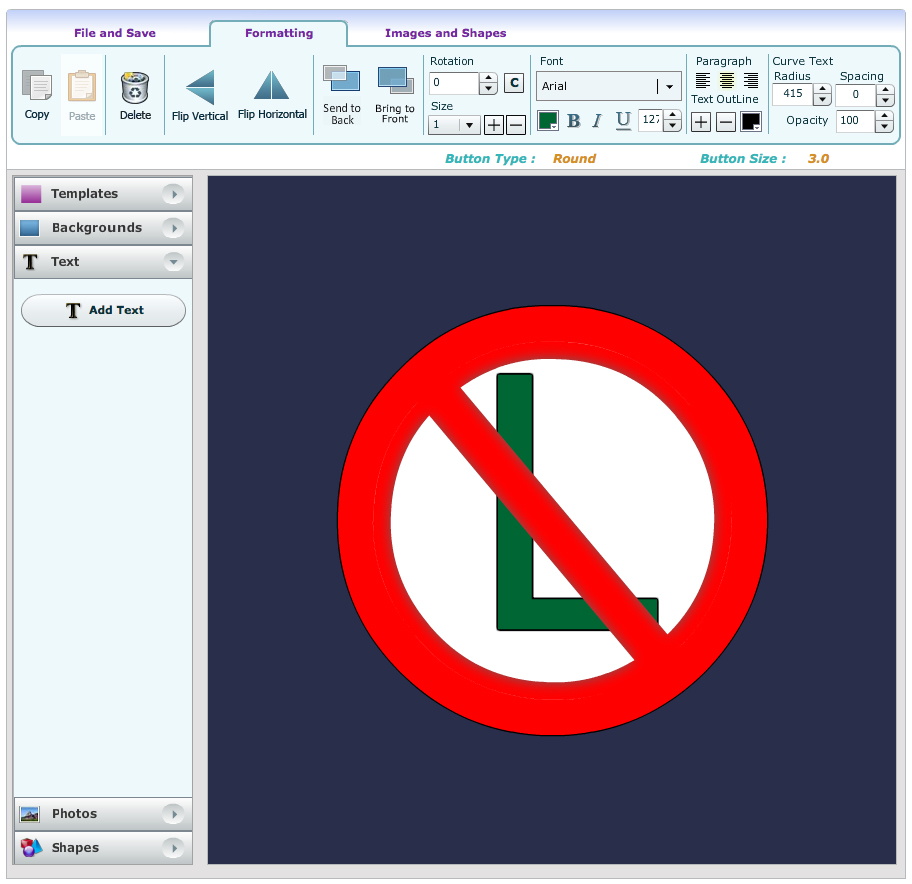Bring the selected object to front
Image resolution: width=912 pixels, height=884 pixels.
[396, 80]
